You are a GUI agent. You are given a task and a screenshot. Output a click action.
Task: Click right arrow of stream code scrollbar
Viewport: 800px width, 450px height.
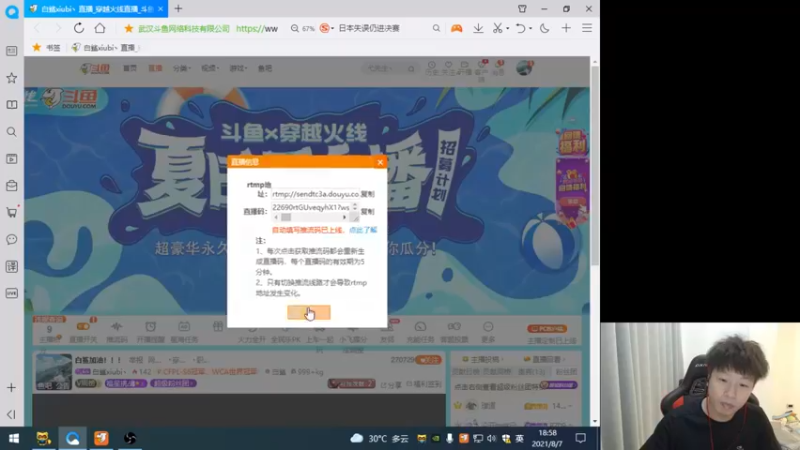pos(344,217)
